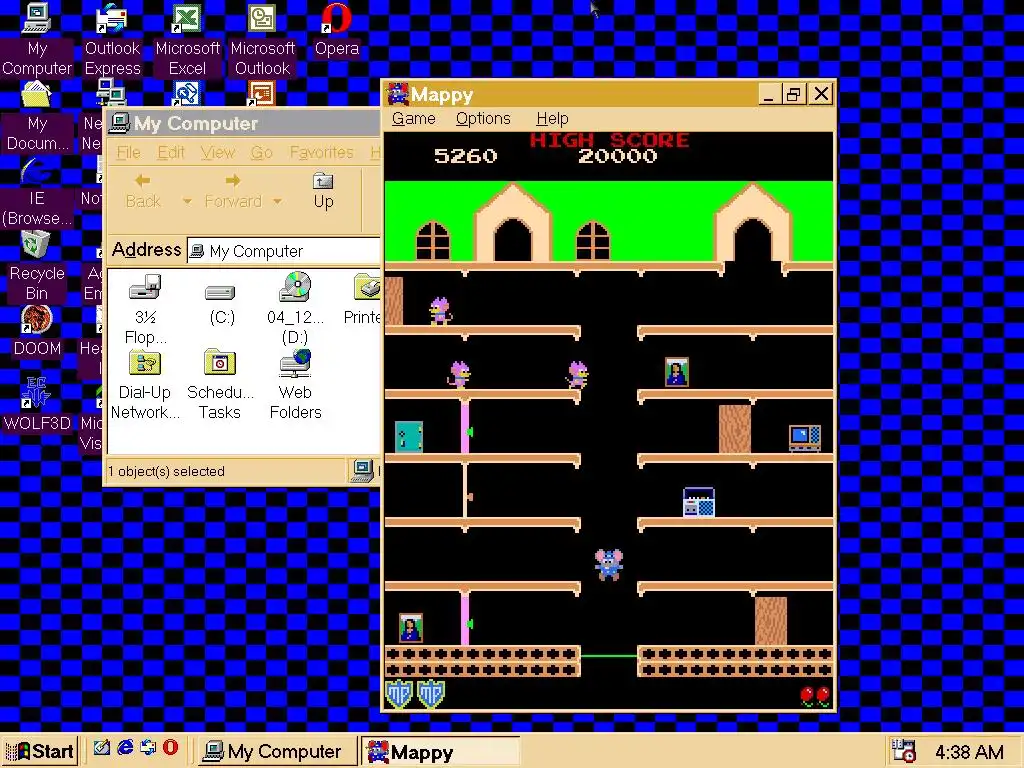Click the 4:38 AM system clock
The image size is (1024, 768).
[x=969, y=752]
